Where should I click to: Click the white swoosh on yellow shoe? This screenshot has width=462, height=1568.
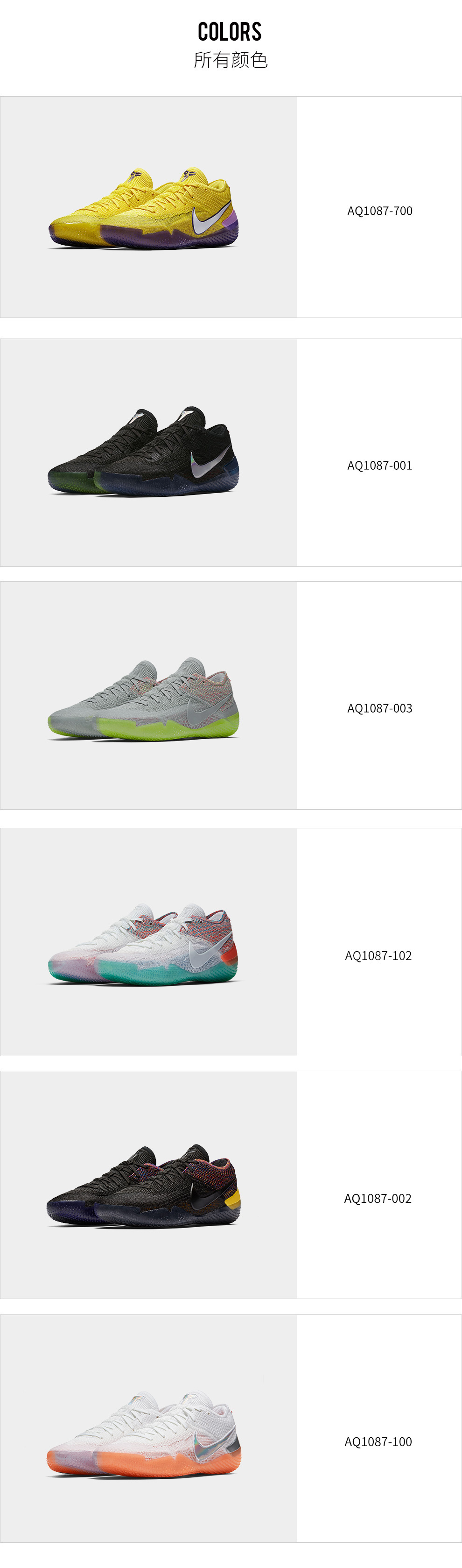pos(210,219)
